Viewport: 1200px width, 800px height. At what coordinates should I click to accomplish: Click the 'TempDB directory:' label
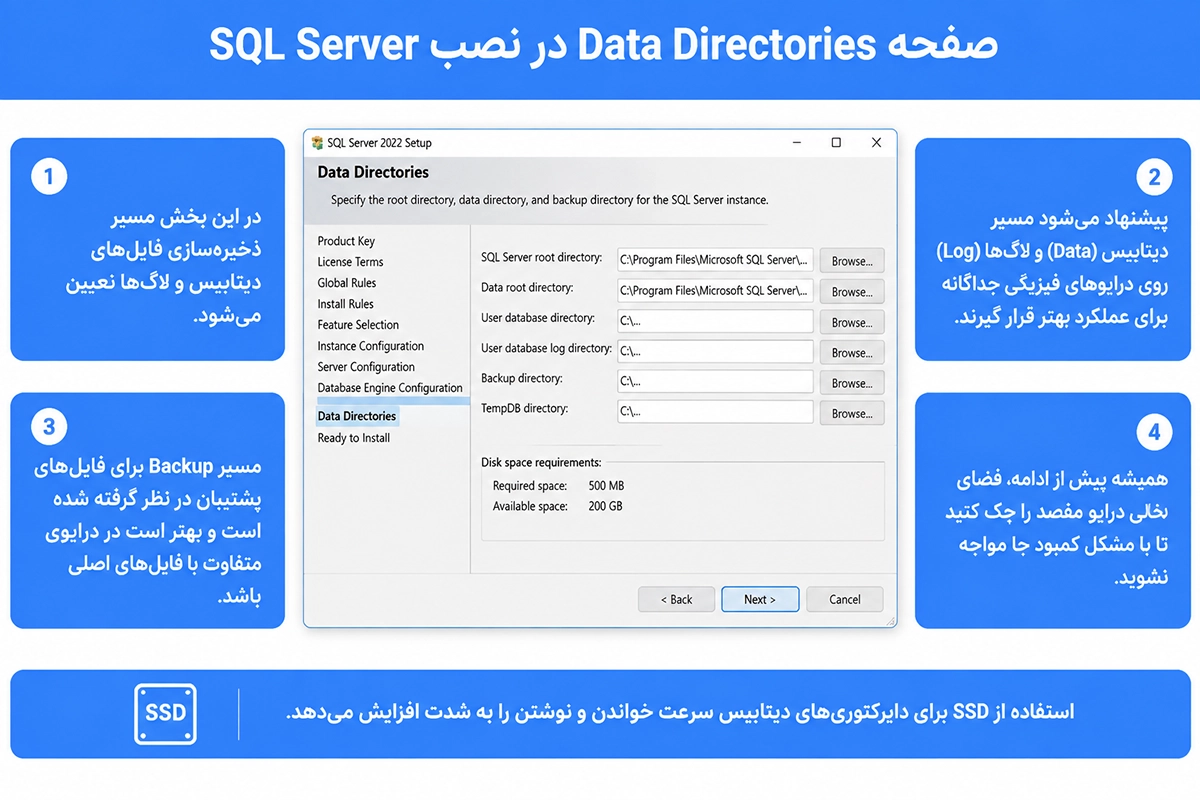click(524, 409)
